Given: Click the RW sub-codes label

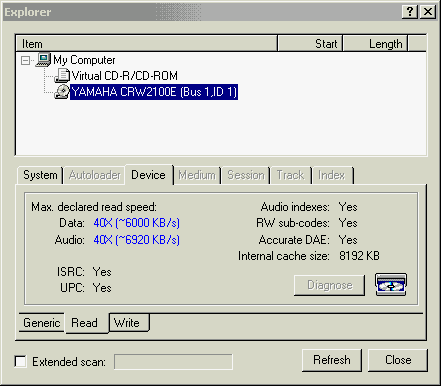Looking at the screenshot, I should (x=293, y=223).
